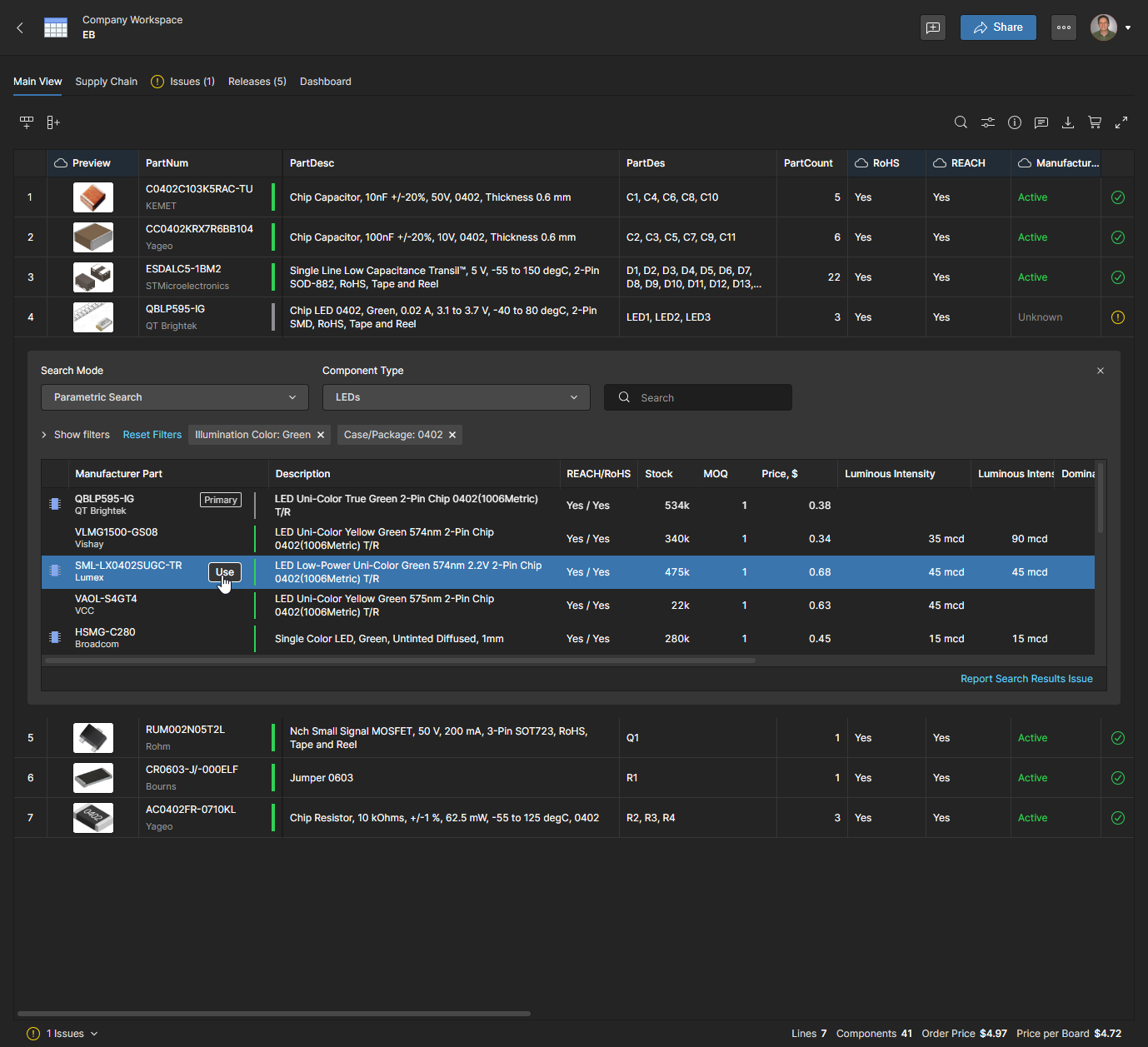Click the add column icon
The width and height of the screenshot is (1148, 1047).
click(x=53, y=122)
